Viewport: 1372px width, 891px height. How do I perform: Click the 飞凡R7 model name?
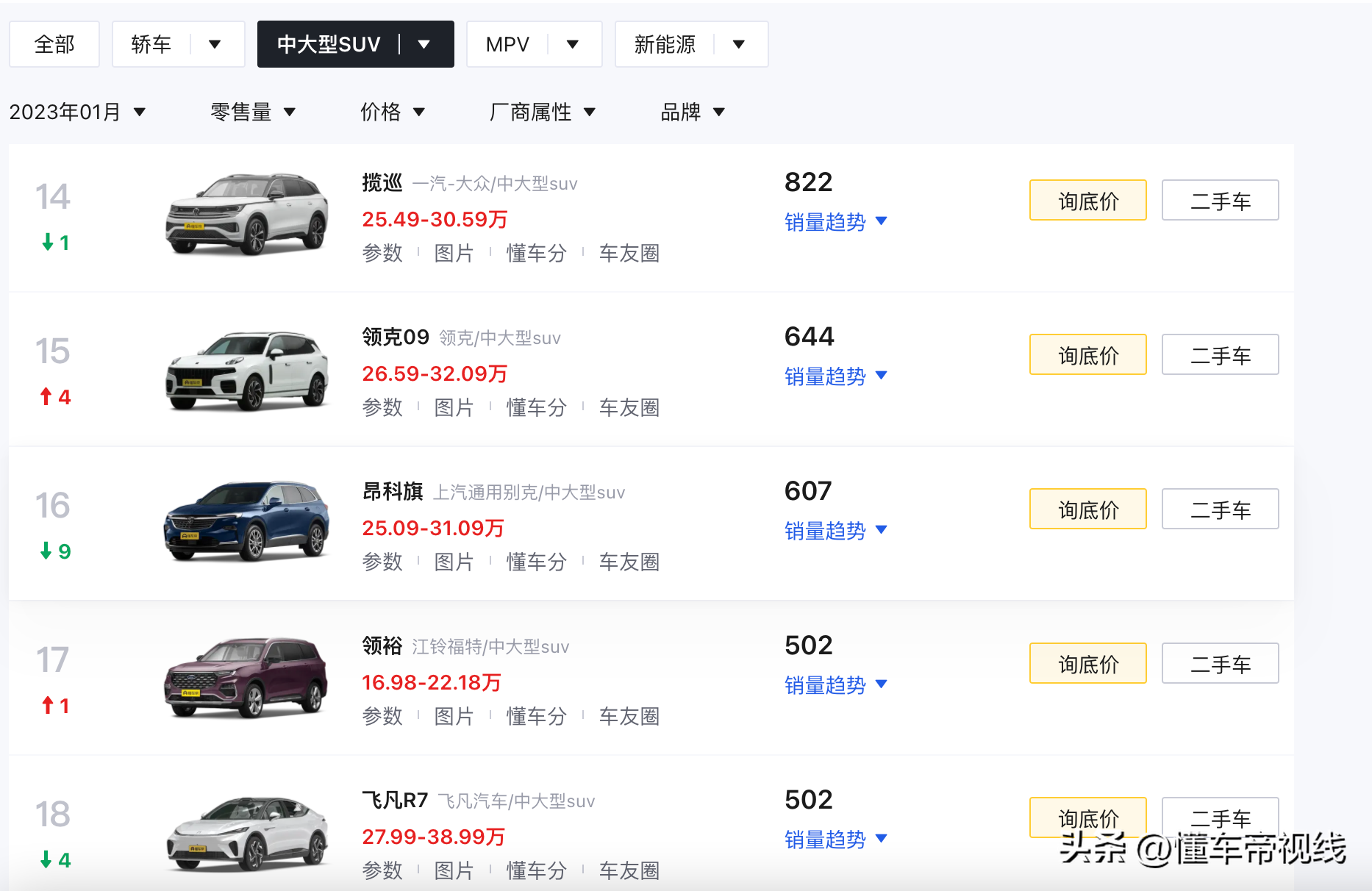point(395,800)
